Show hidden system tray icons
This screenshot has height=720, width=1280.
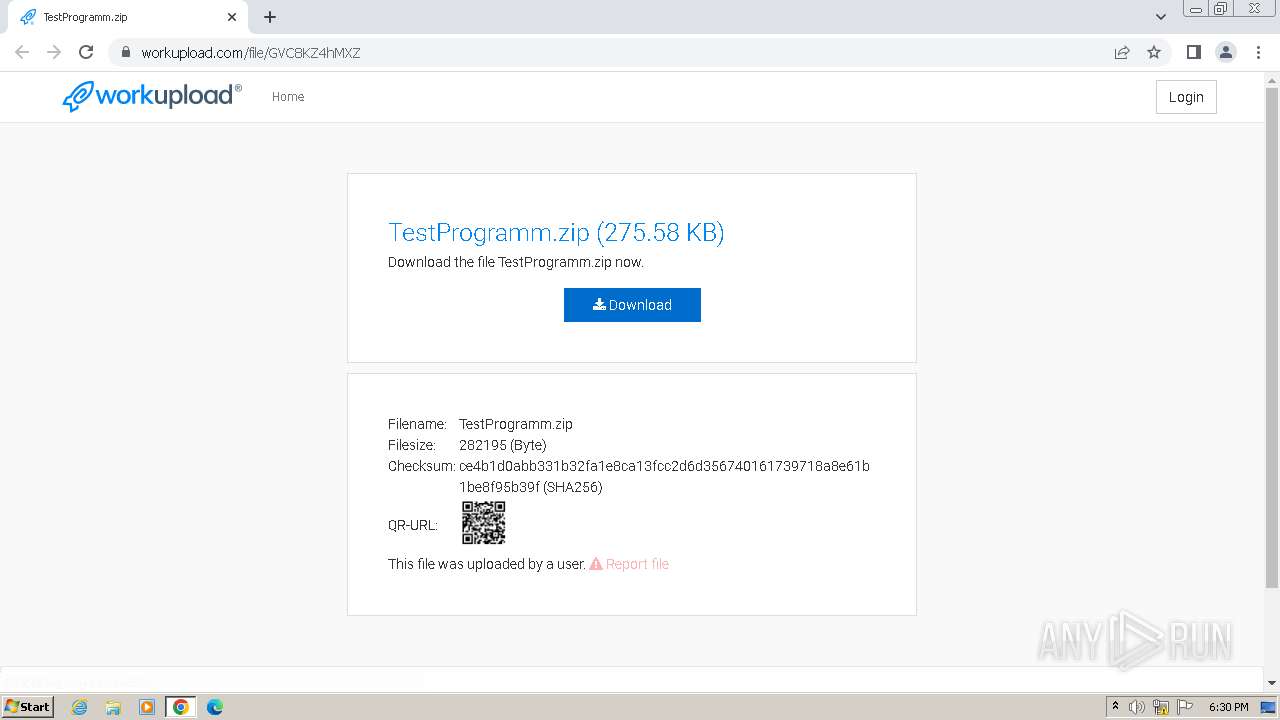pos(1115,707)
